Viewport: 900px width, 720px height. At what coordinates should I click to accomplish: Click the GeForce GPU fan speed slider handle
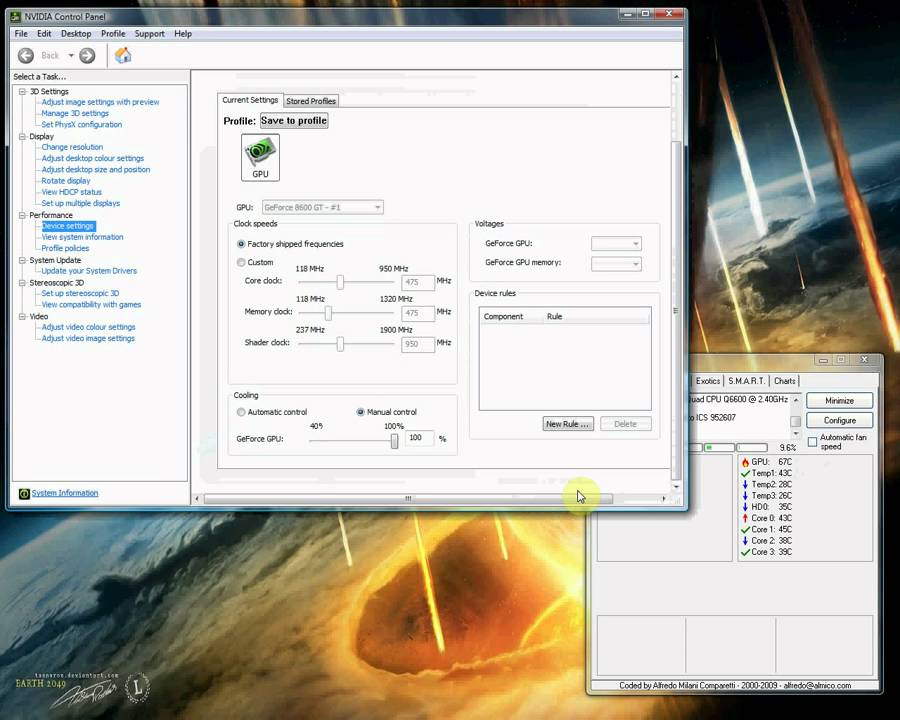click(394, 440)
